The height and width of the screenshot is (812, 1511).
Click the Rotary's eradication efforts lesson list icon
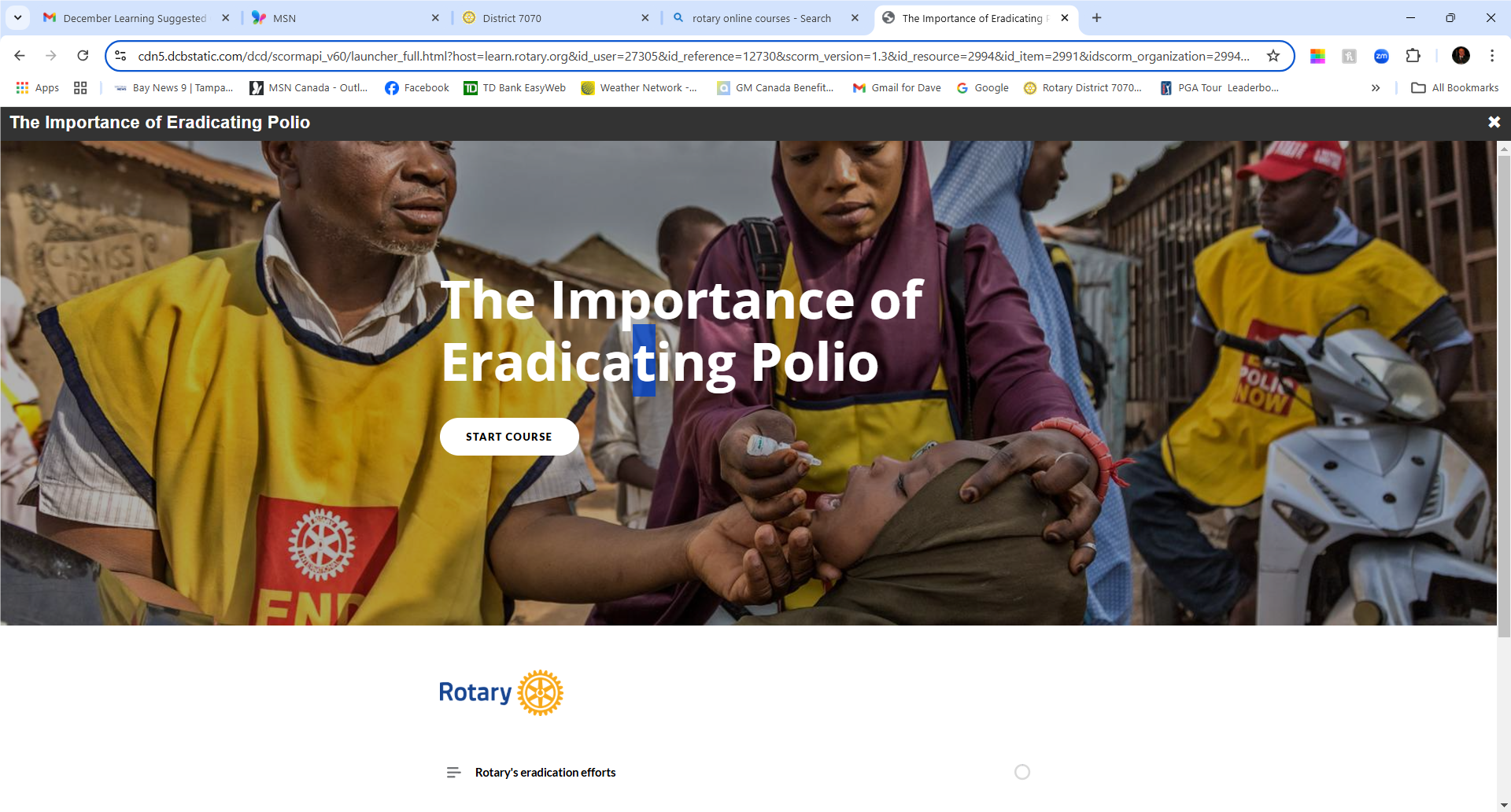click(453, 773)
